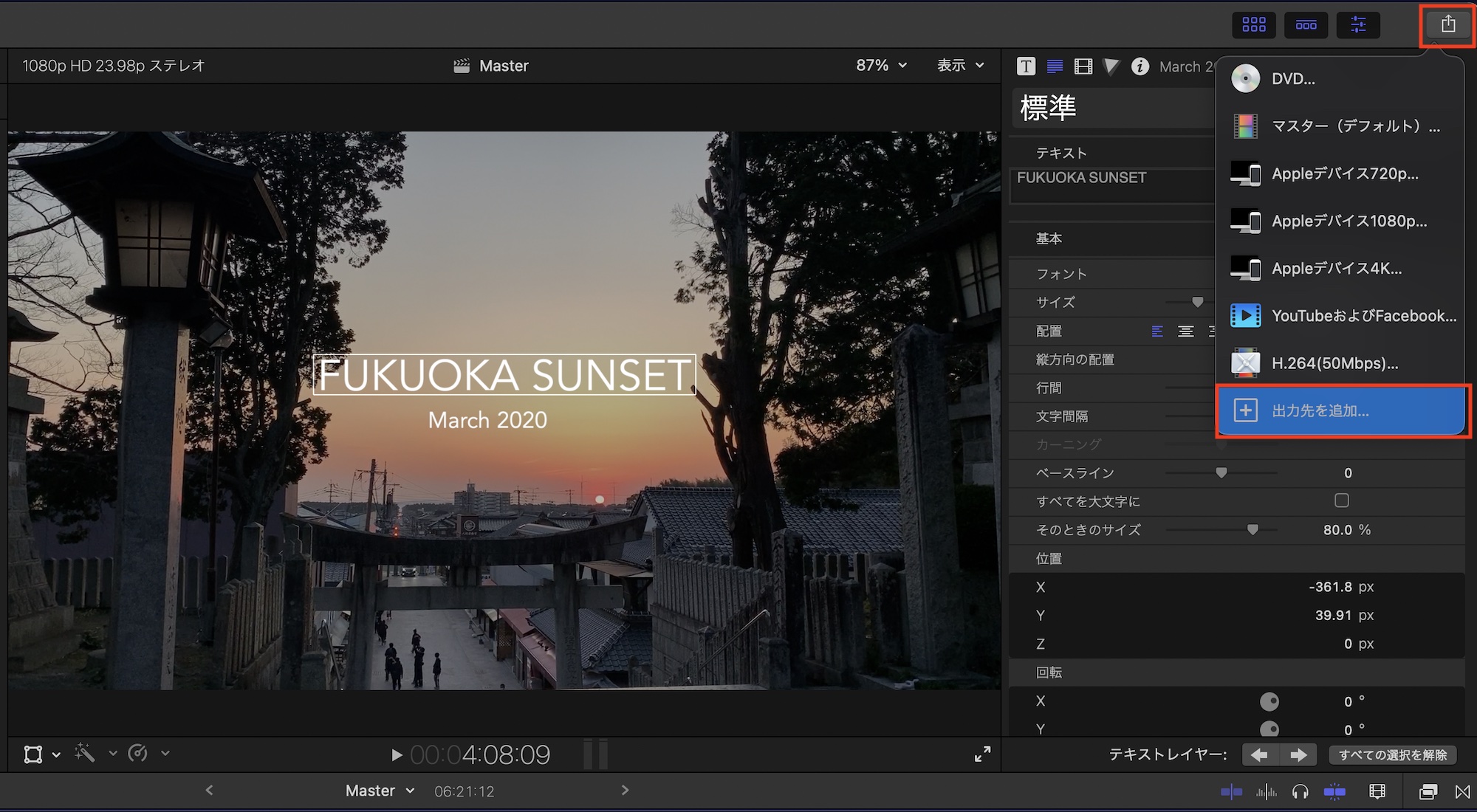Select center text alignment
The width and height of the screenshot is (1477, 812).
tap(1185, 331)
